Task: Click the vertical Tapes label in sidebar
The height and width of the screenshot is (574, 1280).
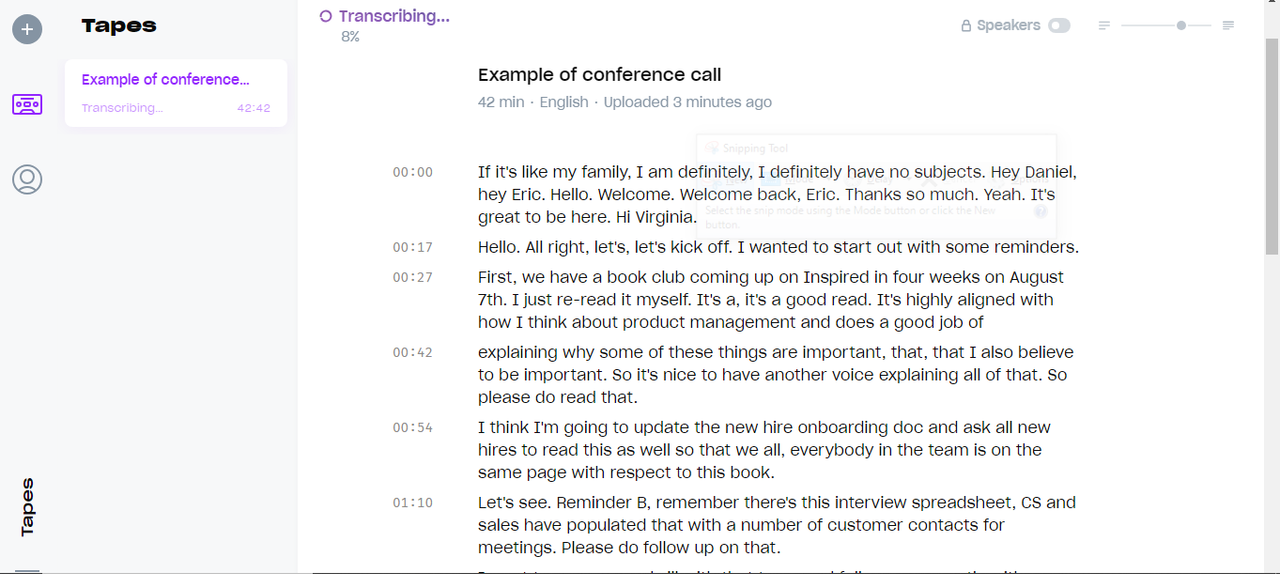Action: coord(27,507)
